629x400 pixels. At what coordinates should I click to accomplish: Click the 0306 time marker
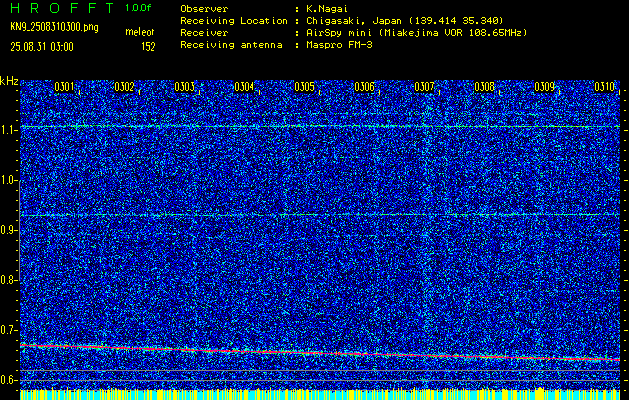[x=365, y=87]
